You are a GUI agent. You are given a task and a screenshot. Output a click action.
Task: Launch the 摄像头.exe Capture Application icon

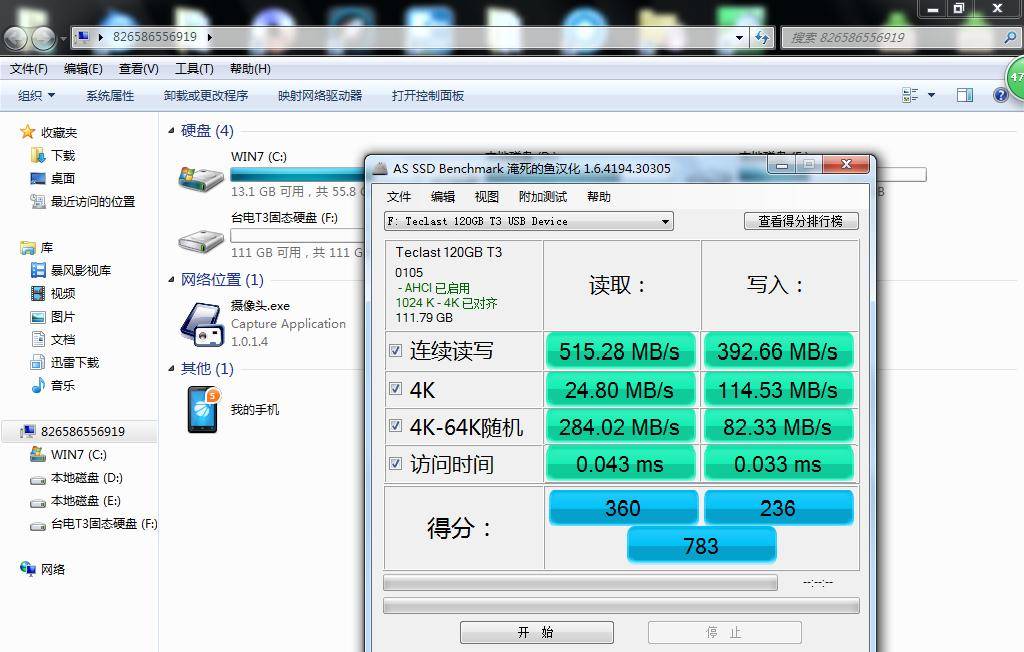(x=200, y=325)
